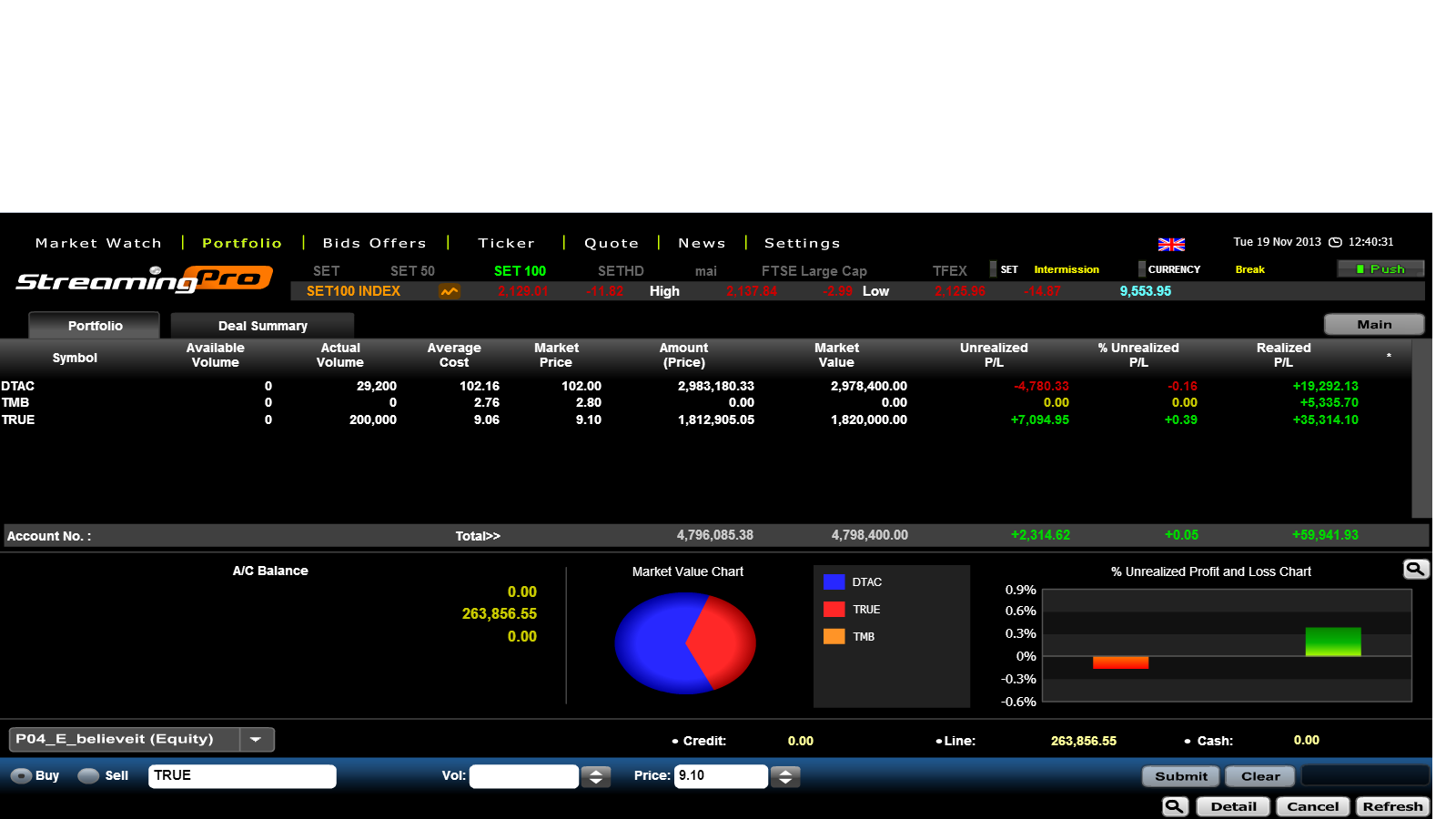Open order Detail
Viewport: 1456px width, 819px height.
pos(1233,806)
